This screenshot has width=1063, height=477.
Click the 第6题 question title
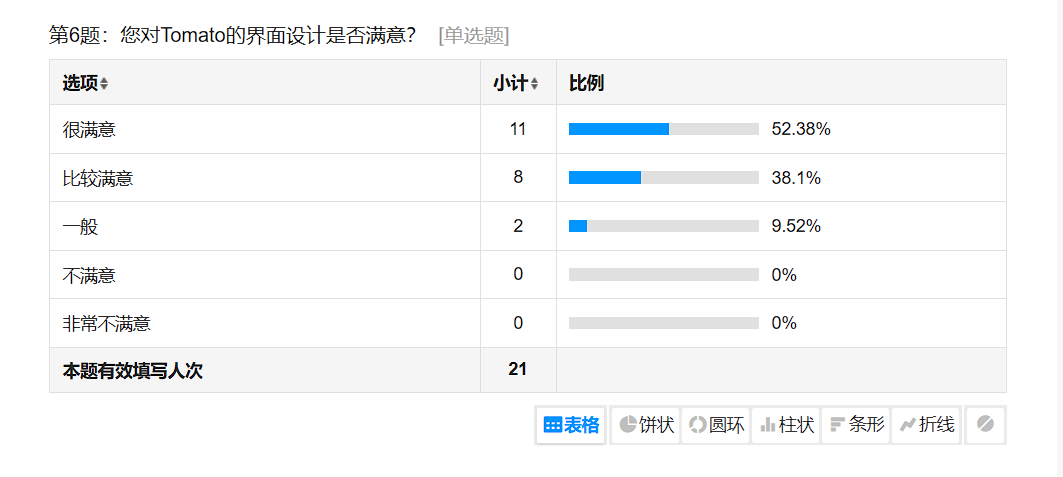tap(232, 36)
